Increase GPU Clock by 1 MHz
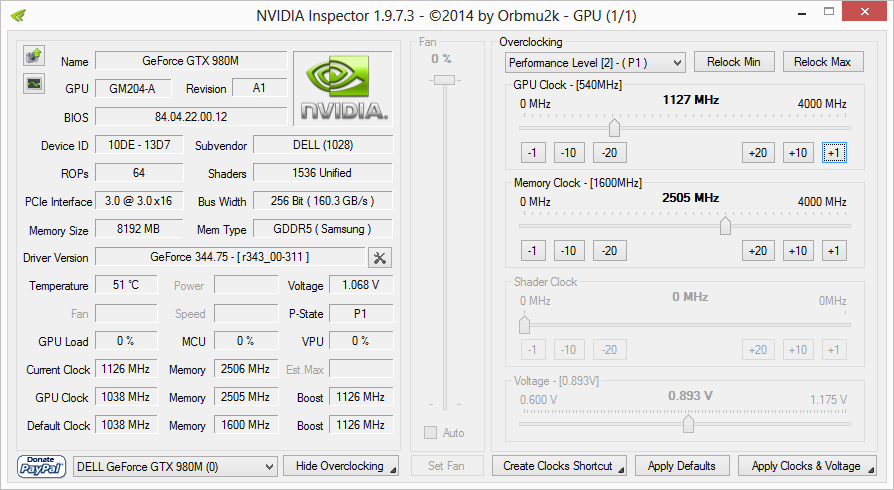This screenshot has height=490, width=894. pos(834,153)
